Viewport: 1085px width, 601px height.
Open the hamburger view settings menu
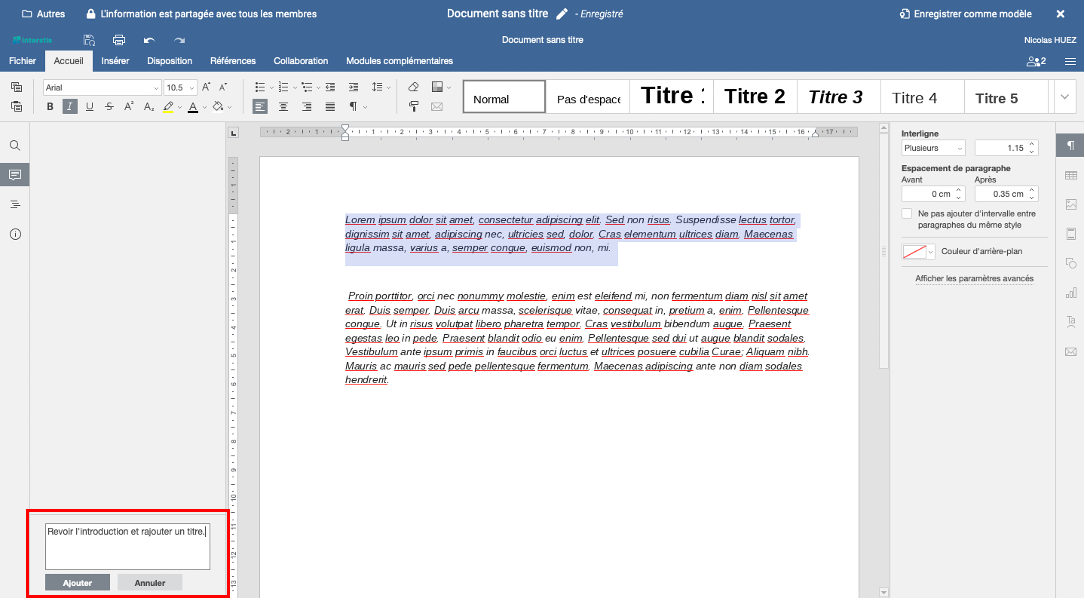click(x=1070, y=62)
